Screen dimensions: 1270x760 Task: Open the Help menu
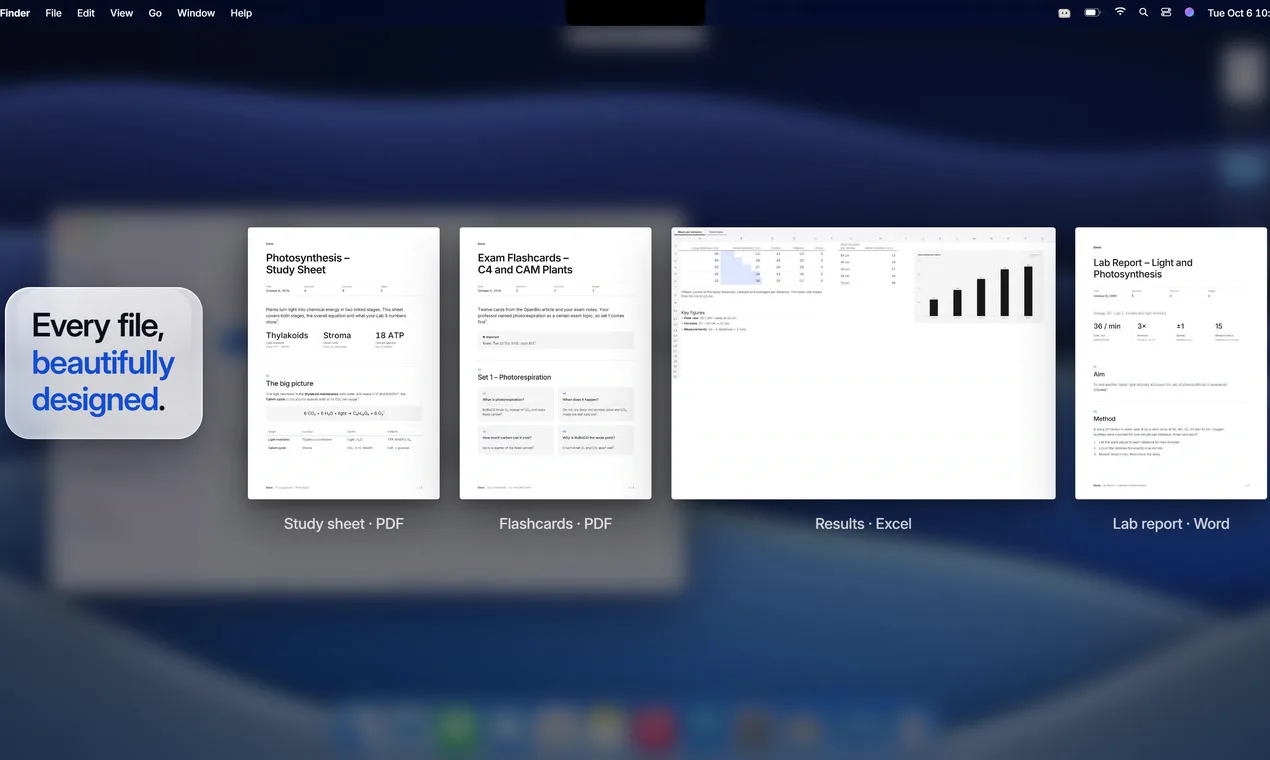(x=241, y=13)
